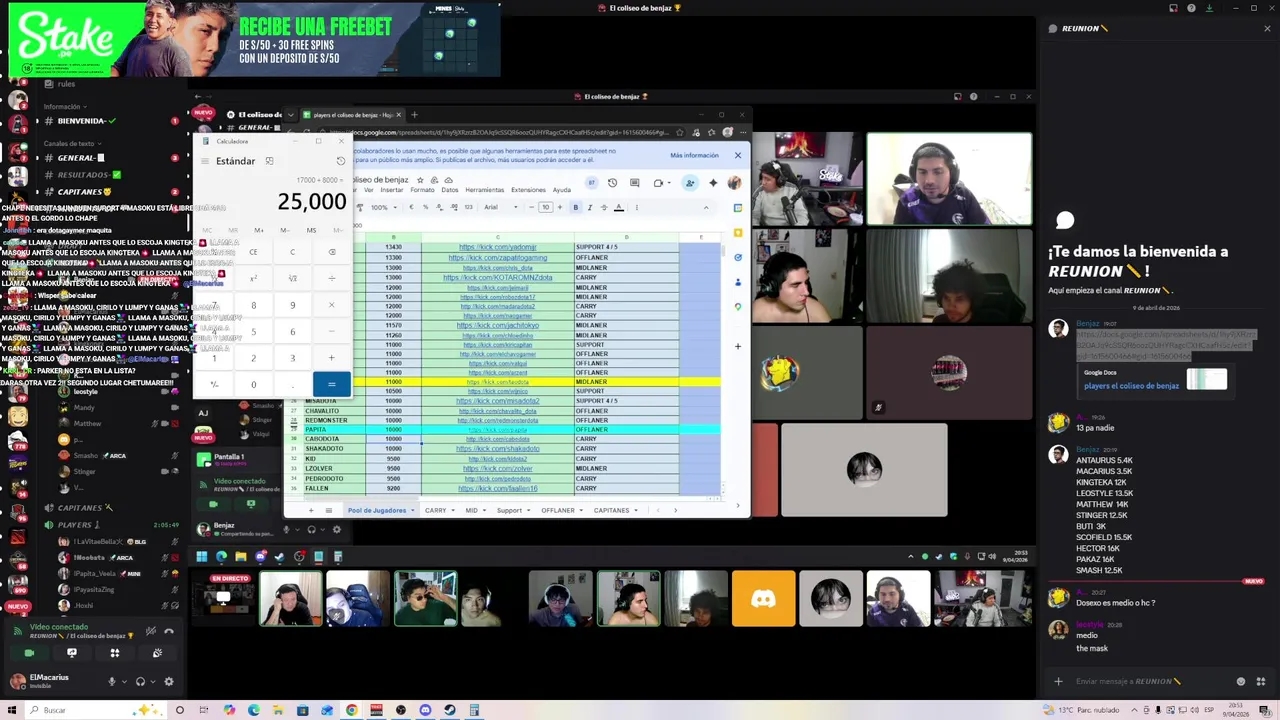The width and height of the screenshot is (1280, 720).
Task: Open calculator history icon
Action: coord(340,161)
